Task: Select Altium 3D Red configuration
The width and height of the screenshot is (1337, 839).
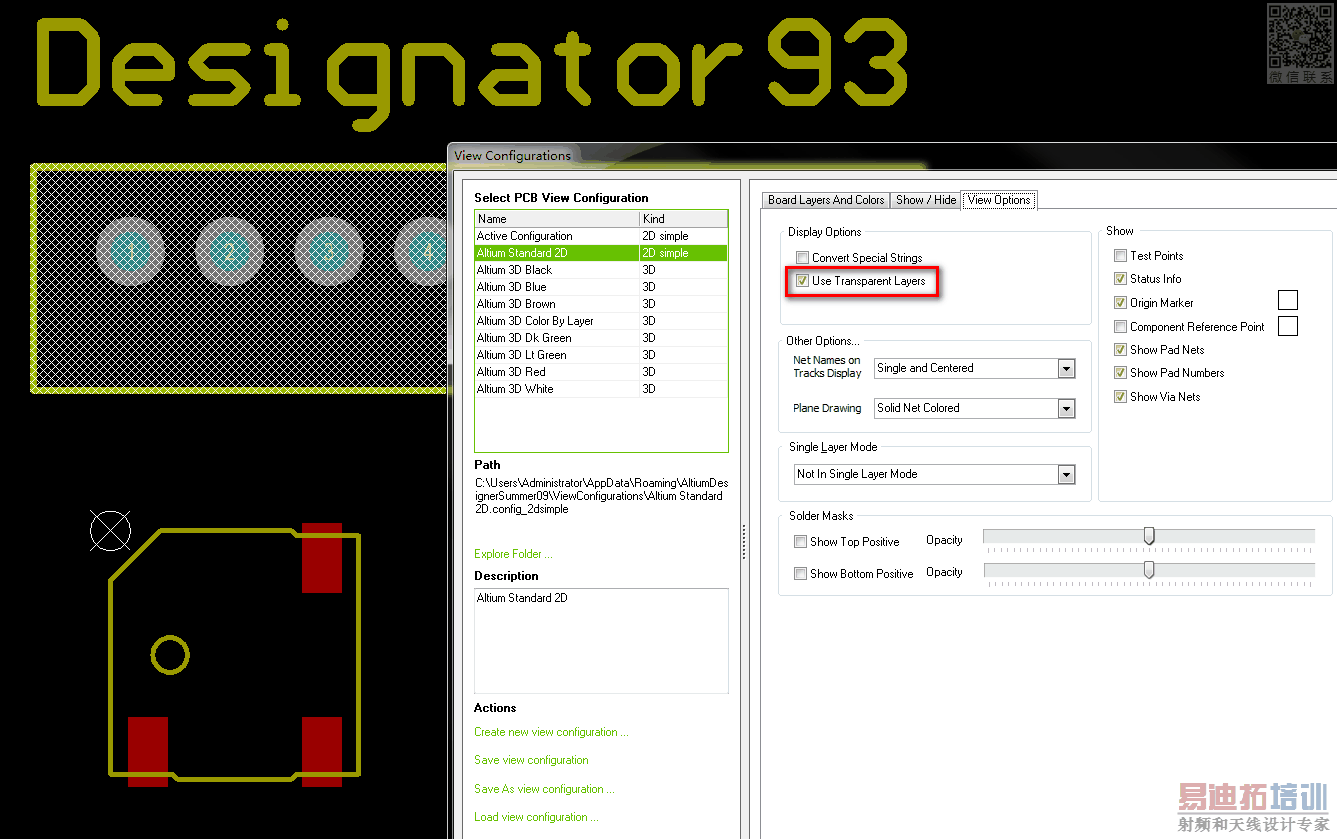Action: (601, 372)
